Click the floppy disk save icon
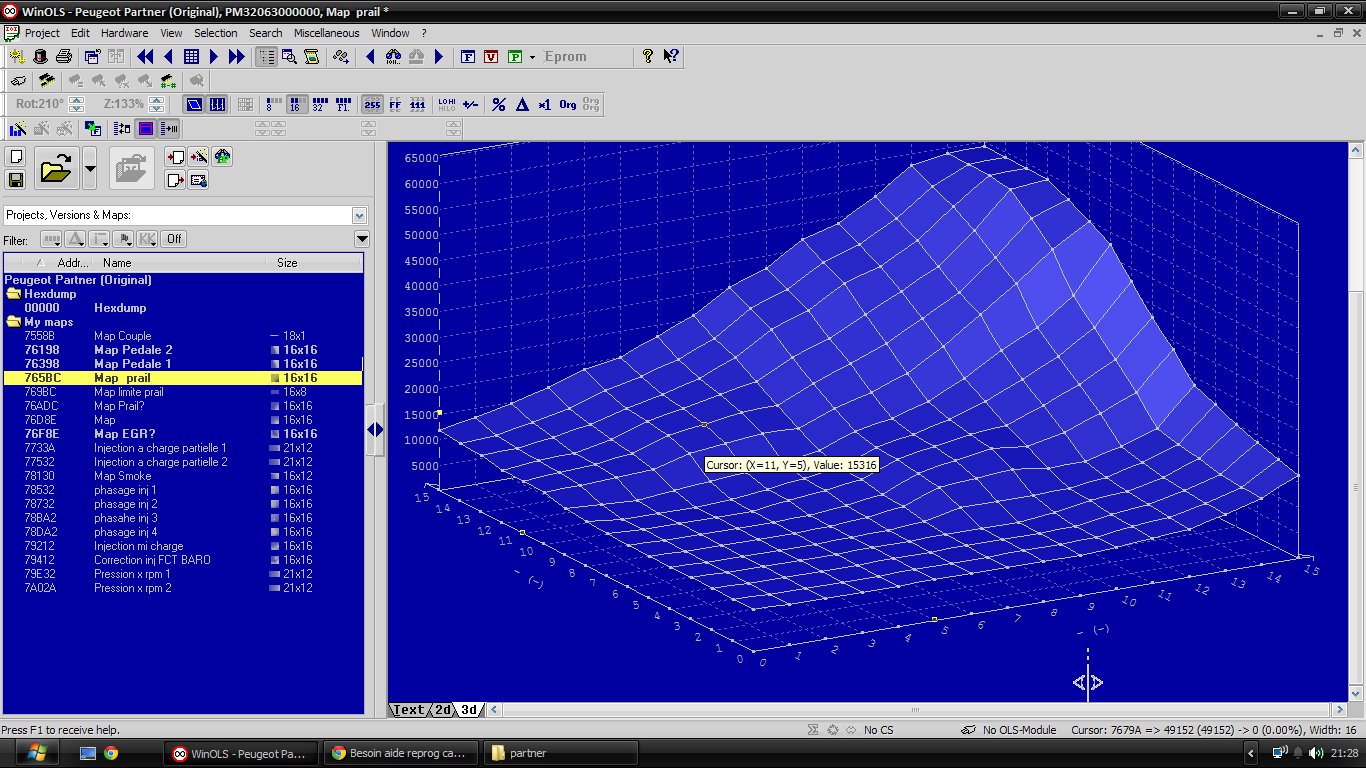The height and width of the screenshot is (768, 1366). coord(15,180)
